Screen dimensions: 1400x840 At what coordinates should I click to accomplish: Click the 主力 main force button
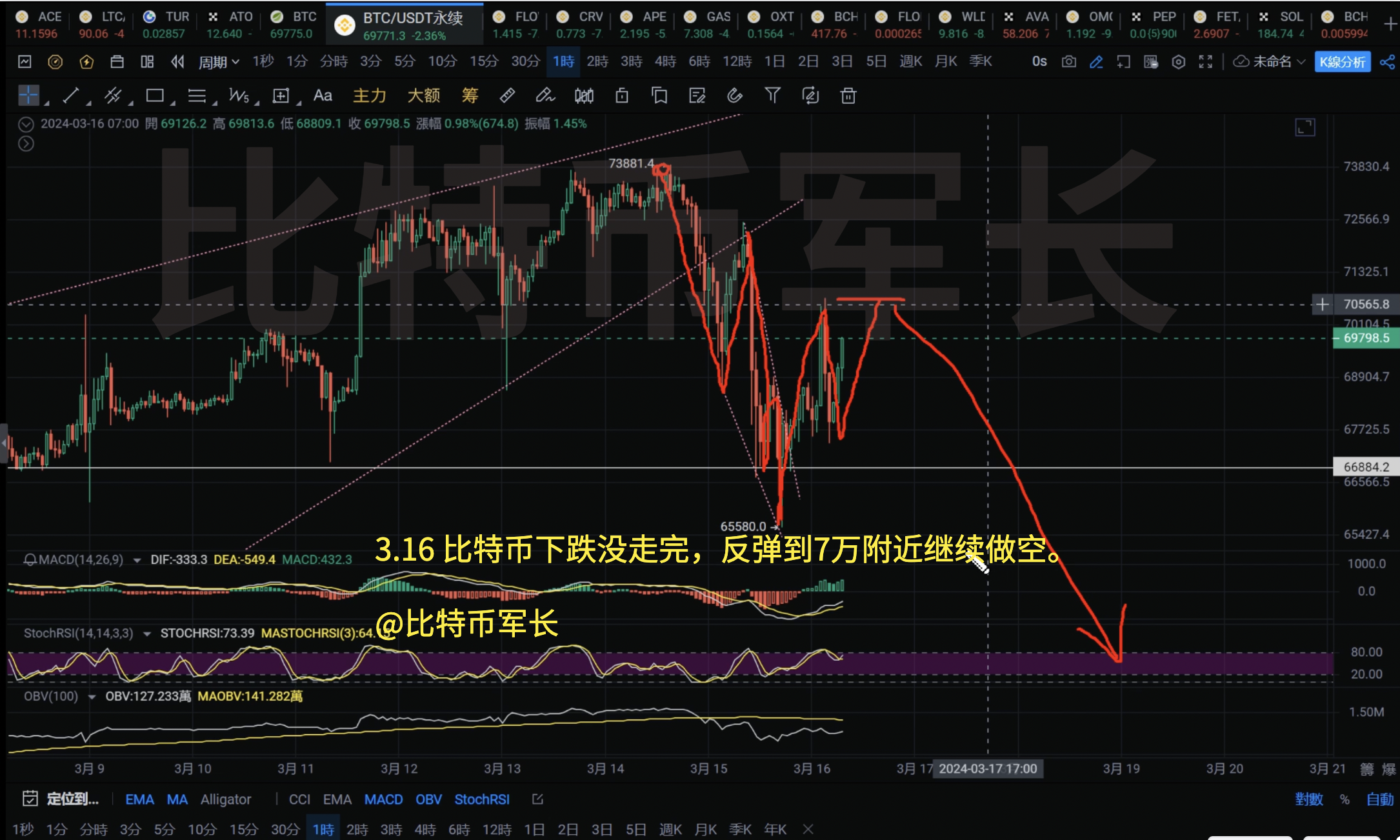[370, 96]
